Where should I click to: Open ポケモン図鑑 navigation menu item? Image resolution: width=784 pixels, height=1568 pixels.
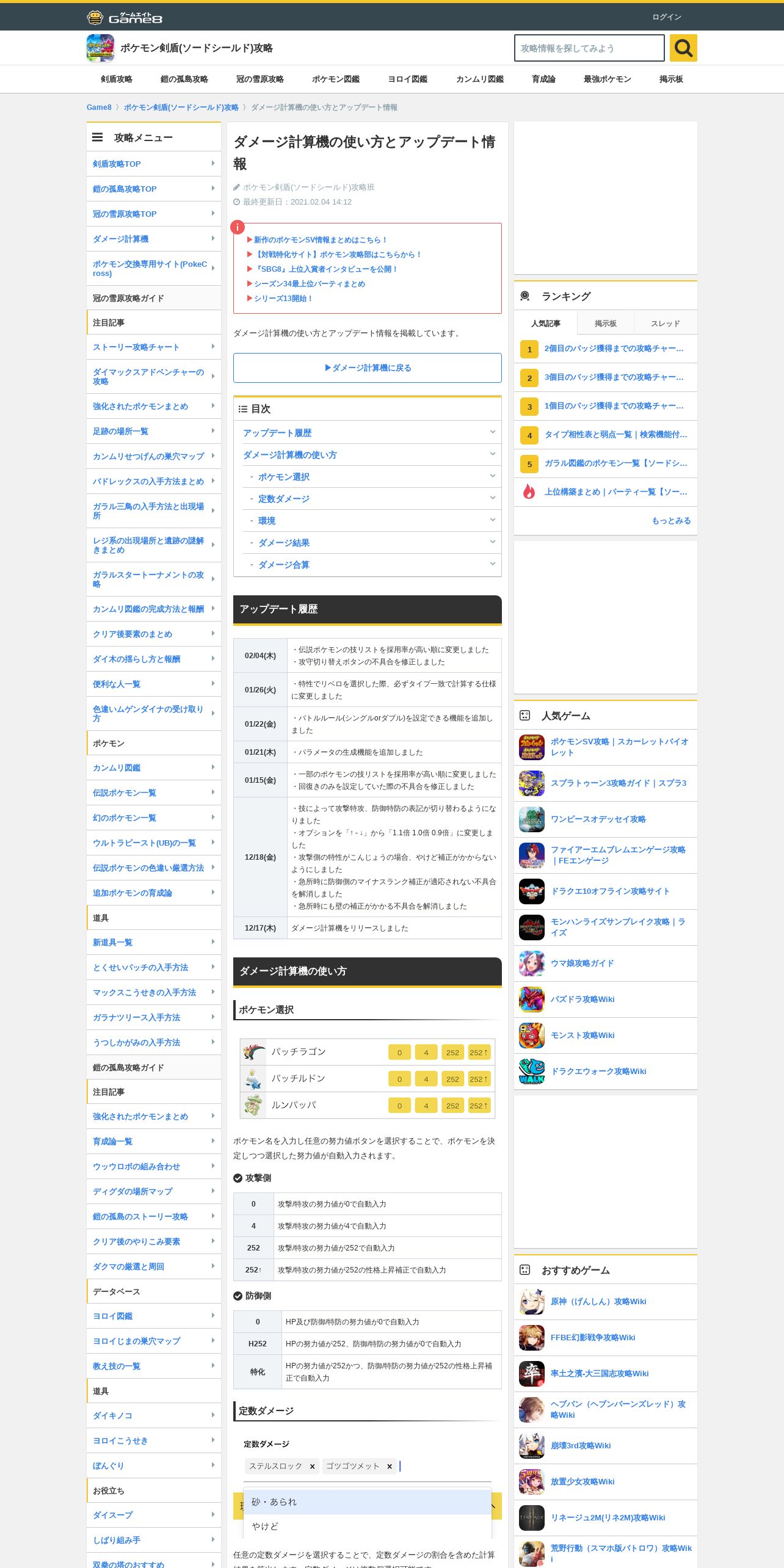(x=336, y=79)
